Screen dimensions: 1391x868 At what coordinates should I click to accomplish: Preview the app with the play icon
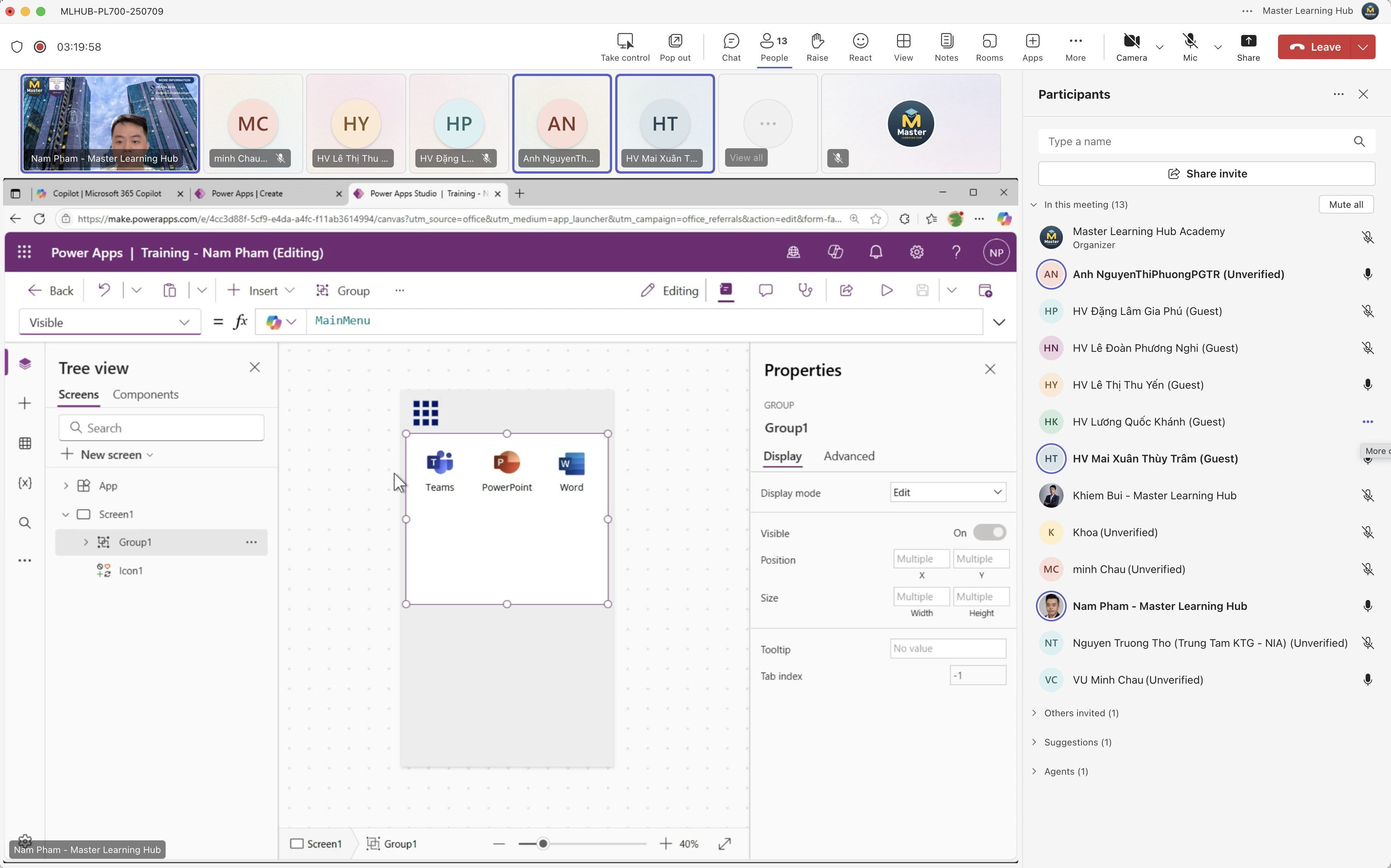tap(886, 290)
